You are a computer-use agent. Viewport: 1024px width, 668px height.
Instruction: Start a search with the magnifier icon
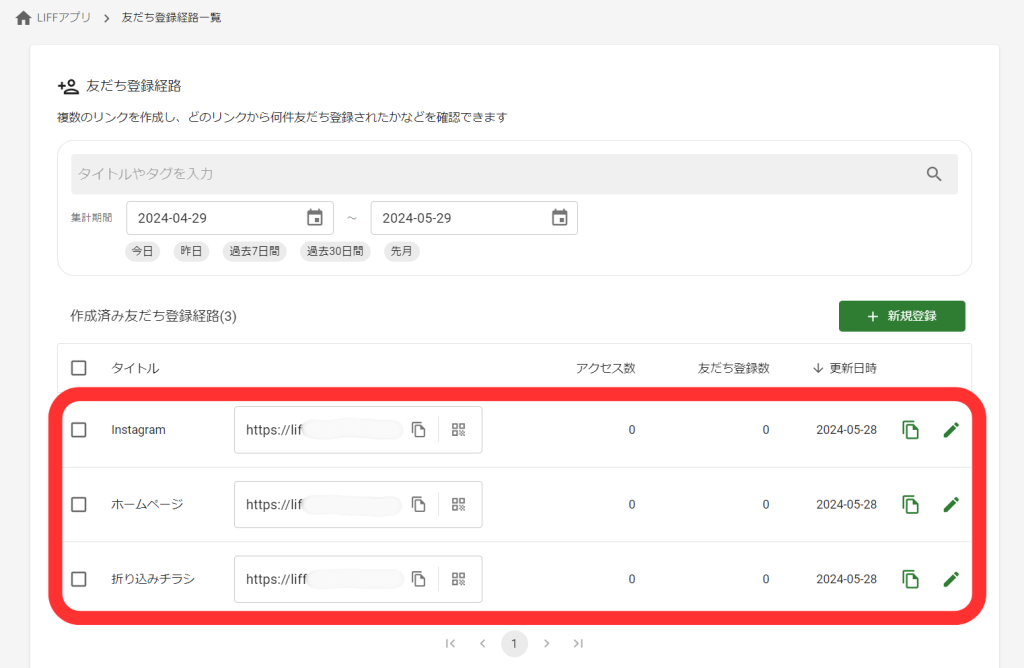click(x=934, y=173)
